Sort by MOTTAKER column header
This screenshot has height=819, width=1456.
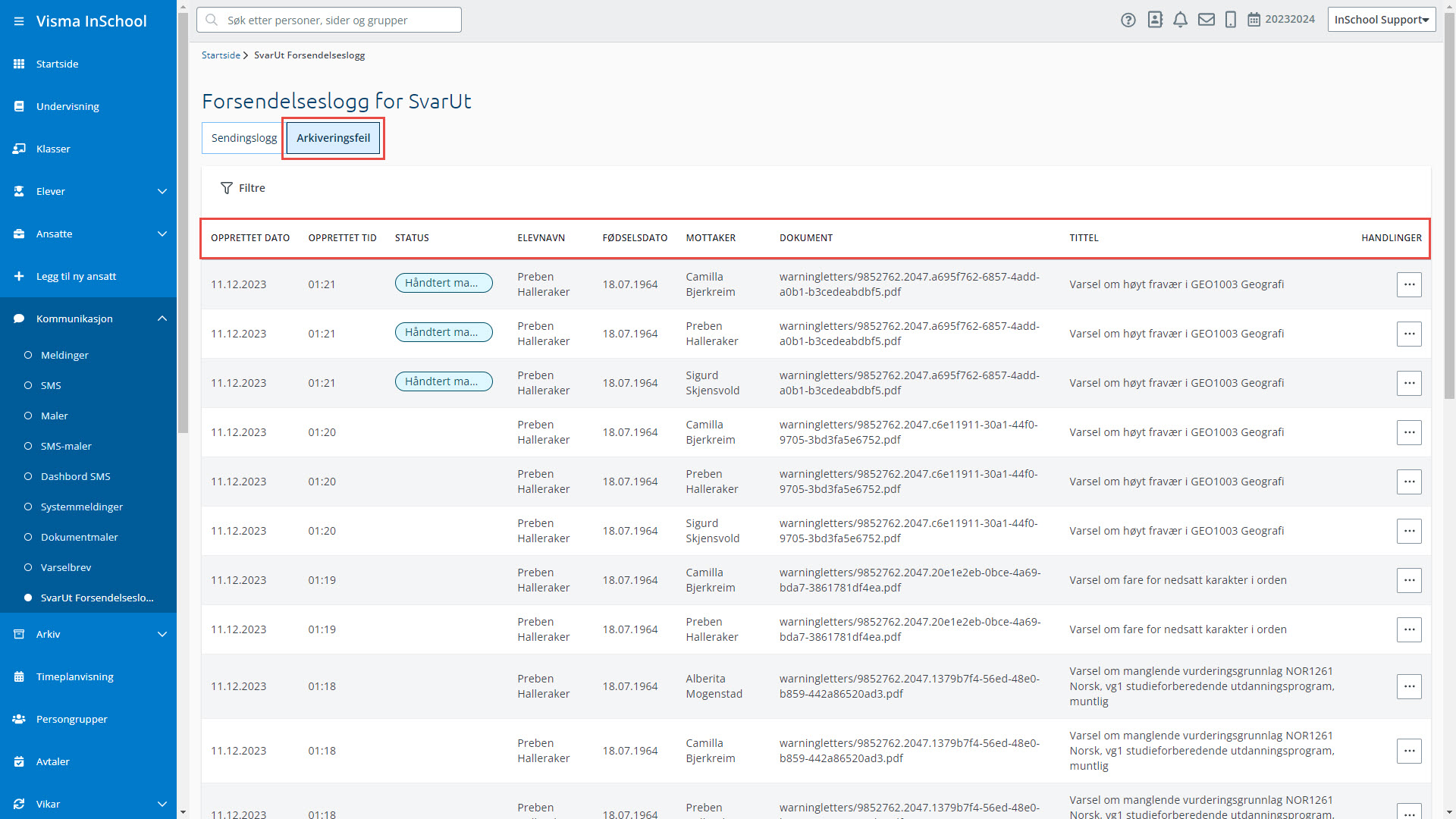tap(711, 238)
